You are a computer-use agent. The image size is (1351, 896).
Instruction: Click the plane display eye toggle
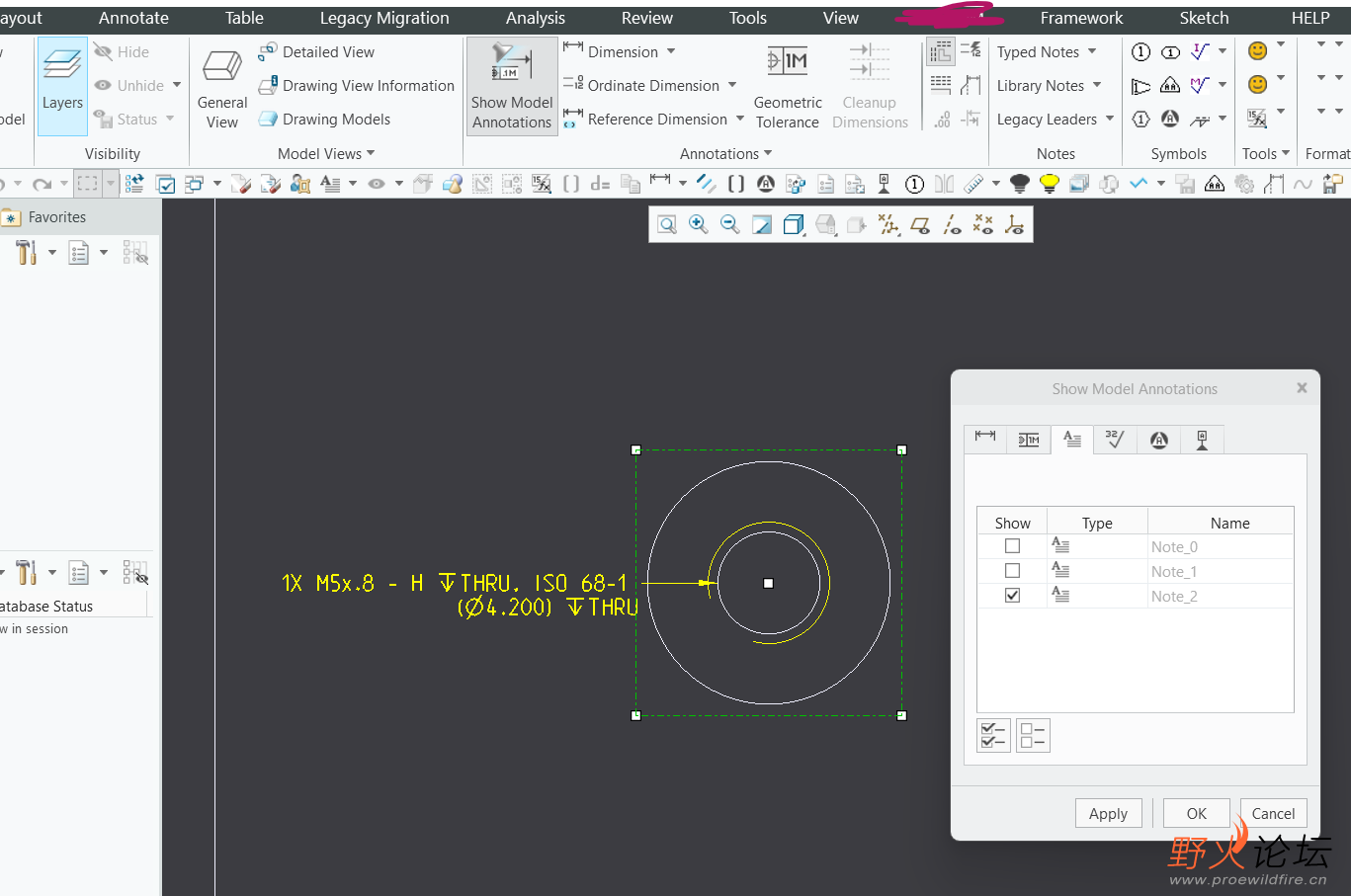tap(920, 225)
